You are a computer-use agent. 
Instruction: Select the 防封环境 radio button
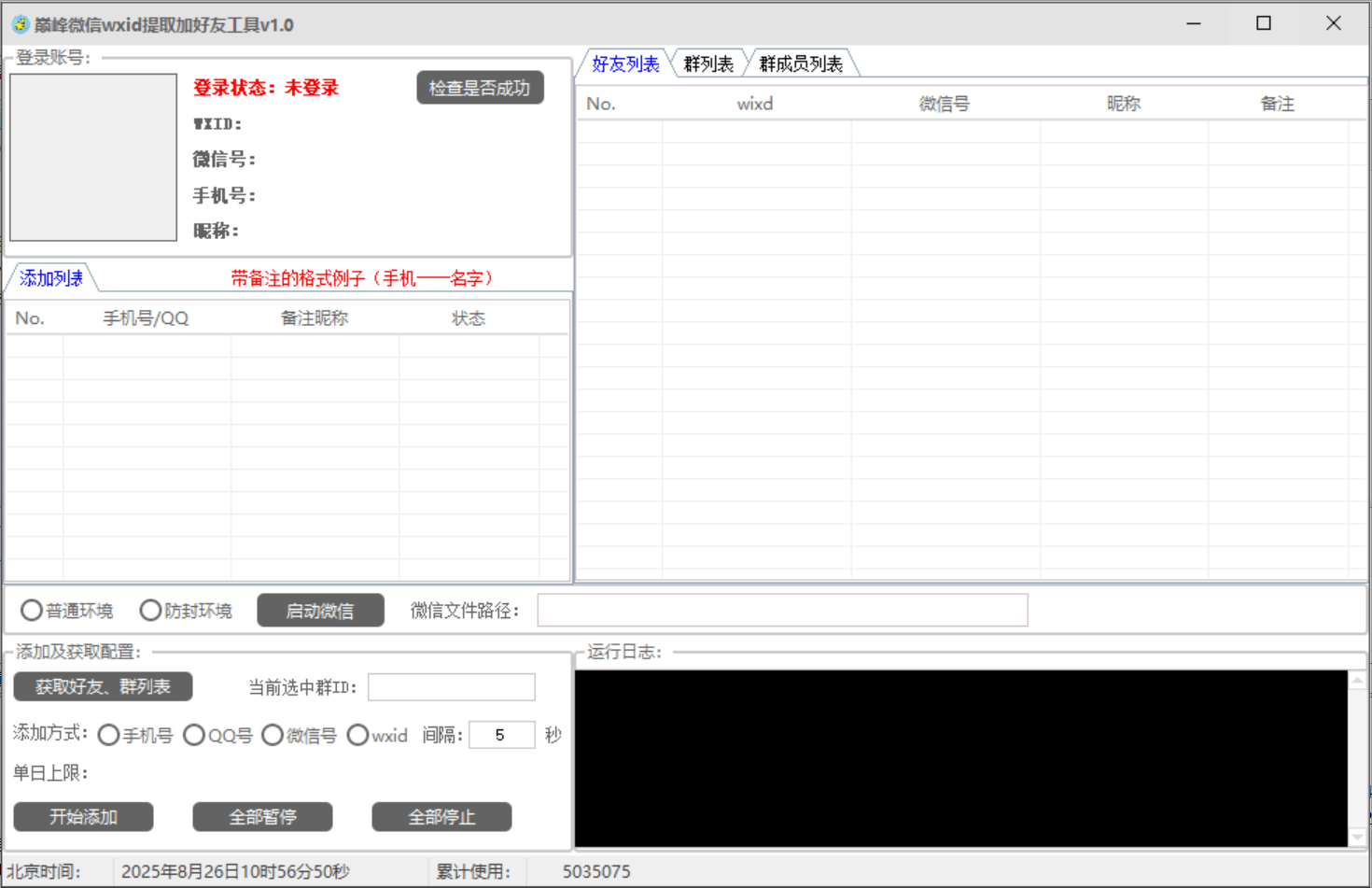[x=150, y=611]
